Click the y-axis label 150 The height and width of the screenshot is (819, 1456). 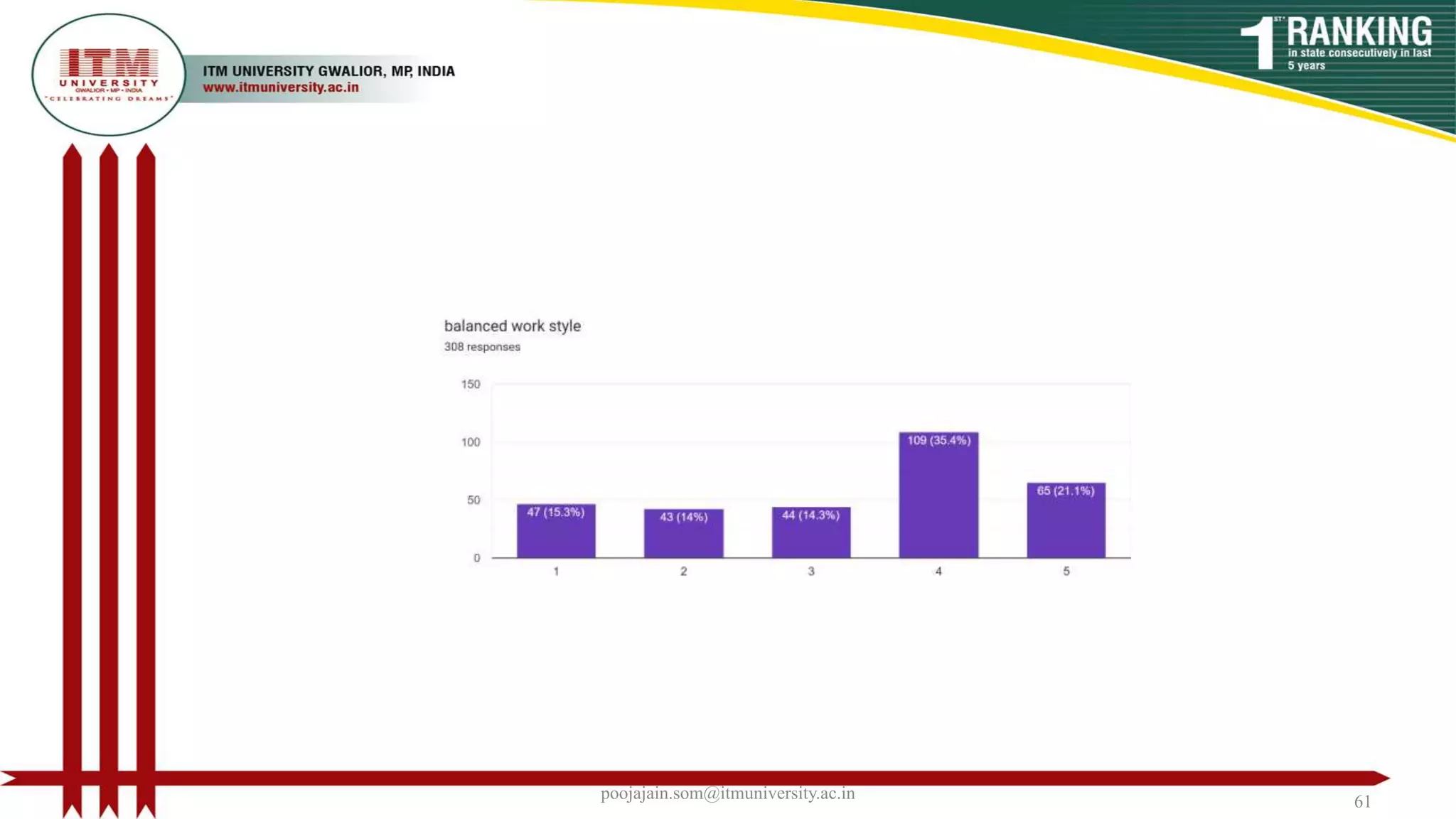(470, 385)
